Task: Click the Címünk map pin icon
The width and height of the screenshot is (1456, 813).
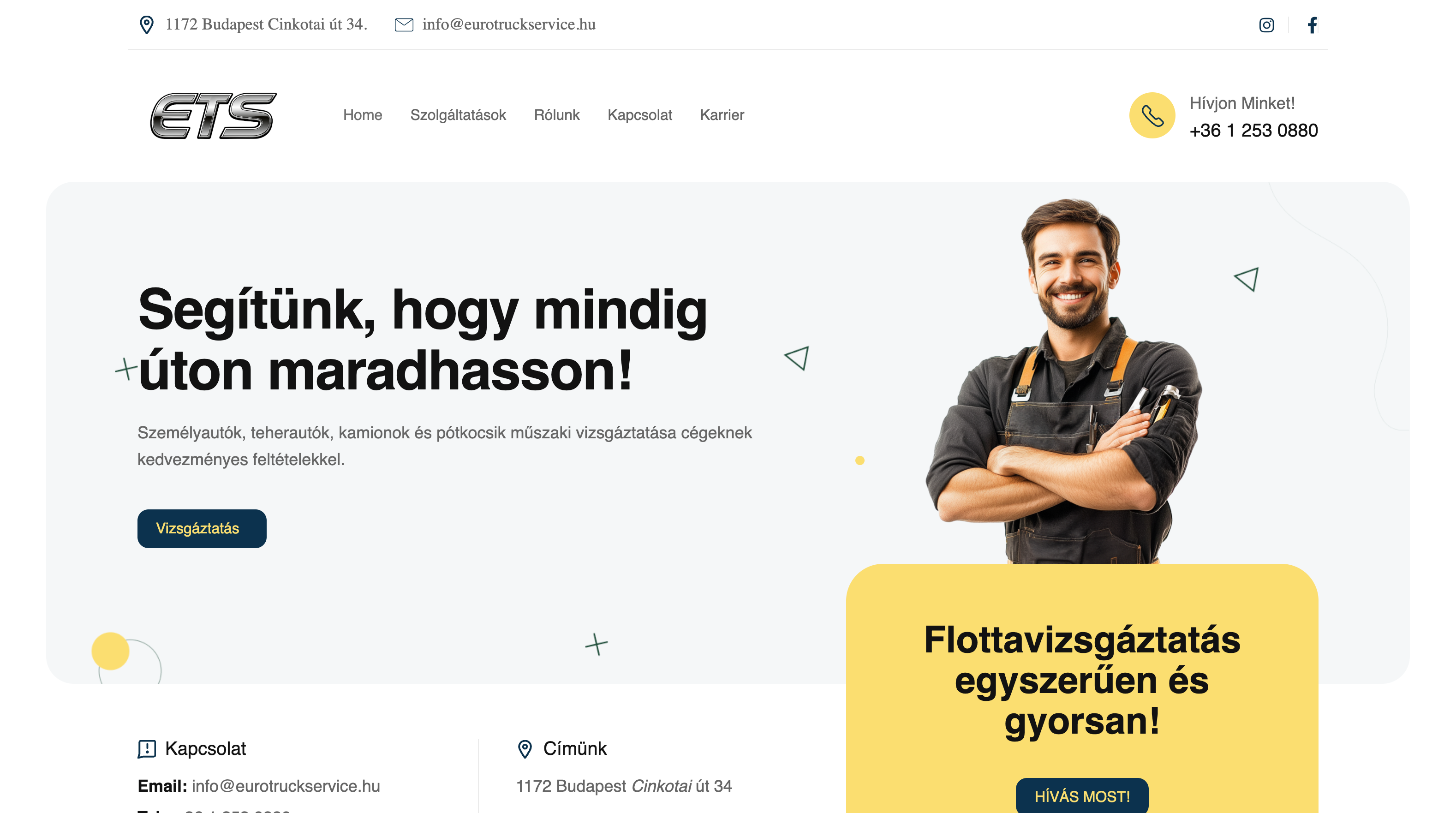Action: pyautogui.click(x=525, y=748)
